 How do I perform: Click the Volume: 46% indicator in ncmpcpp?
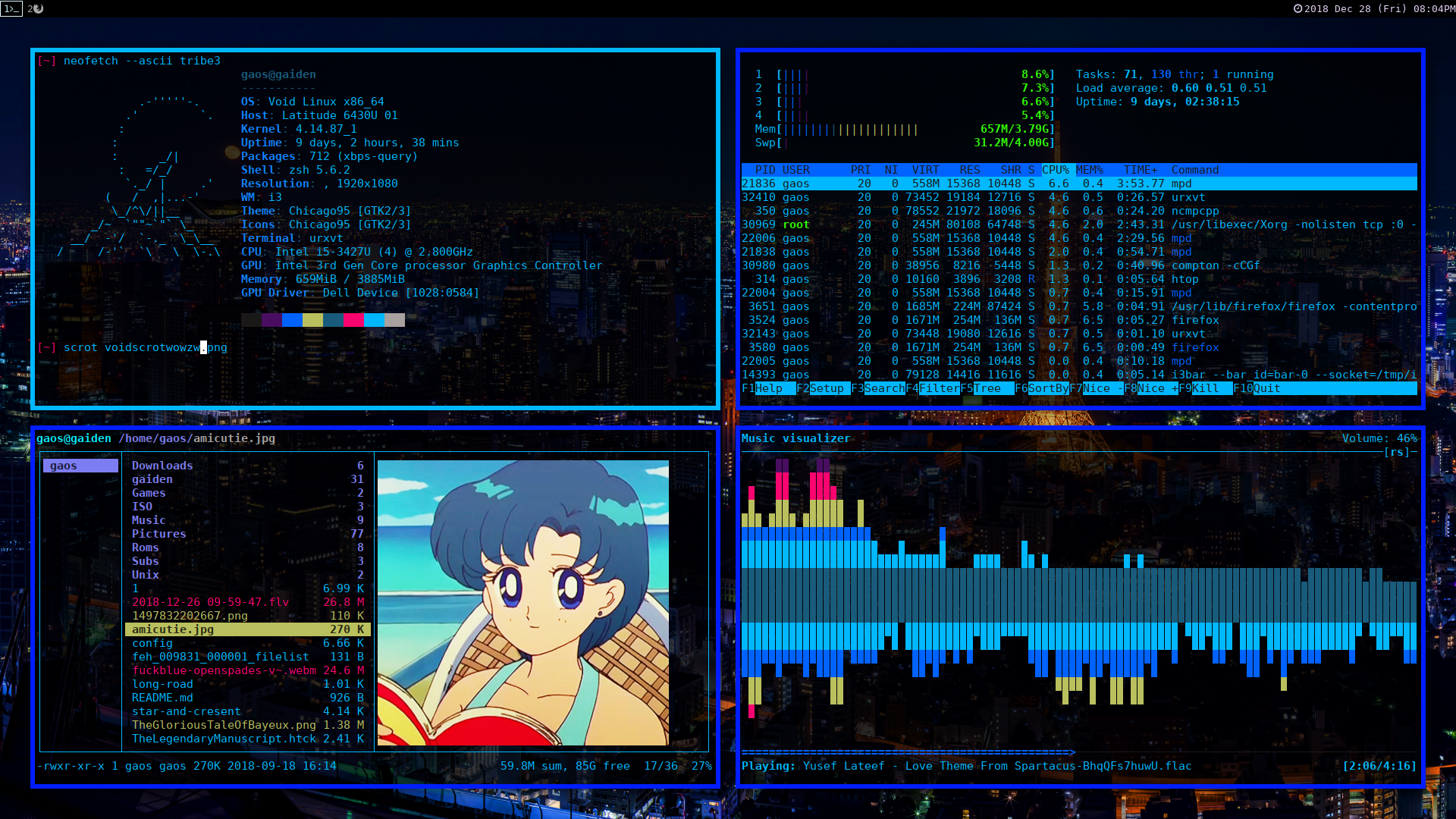pos(1379,438)
